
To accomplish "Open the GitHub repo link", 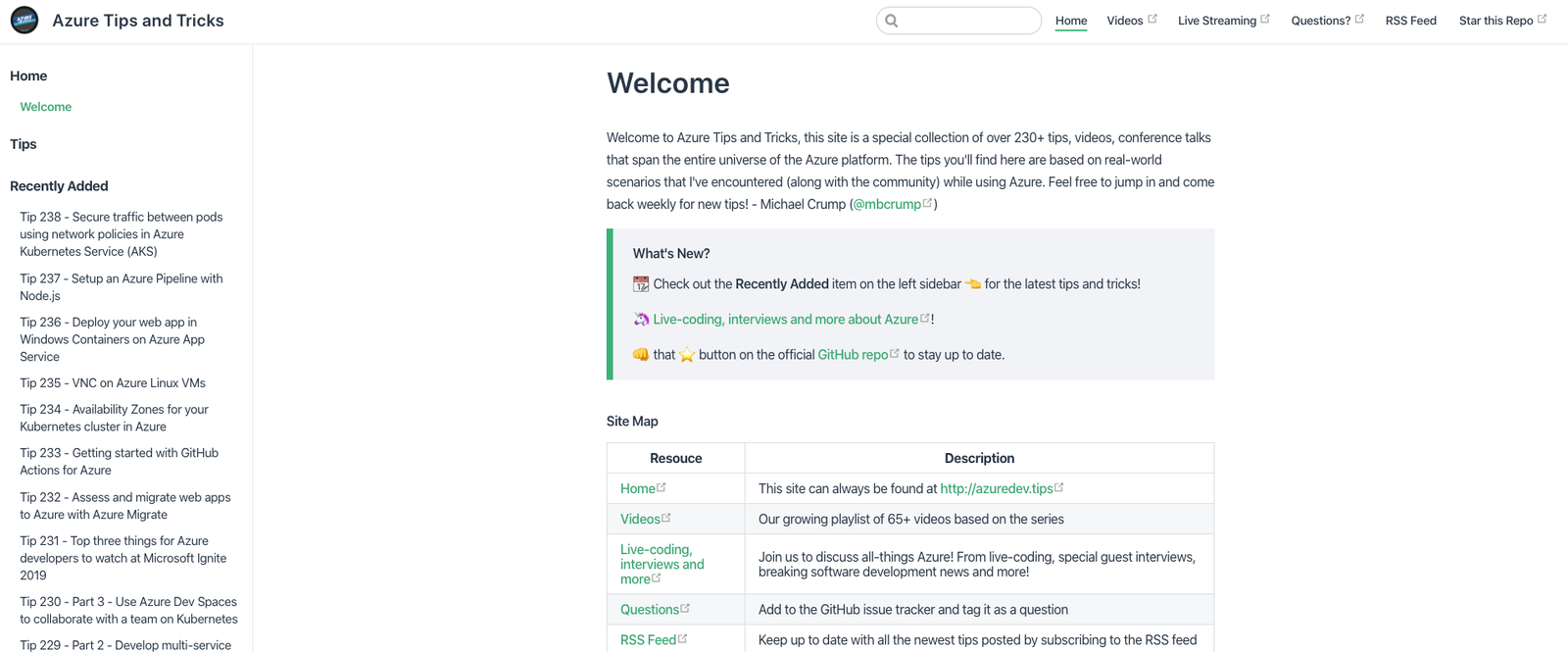I will (x=853, y=355).
